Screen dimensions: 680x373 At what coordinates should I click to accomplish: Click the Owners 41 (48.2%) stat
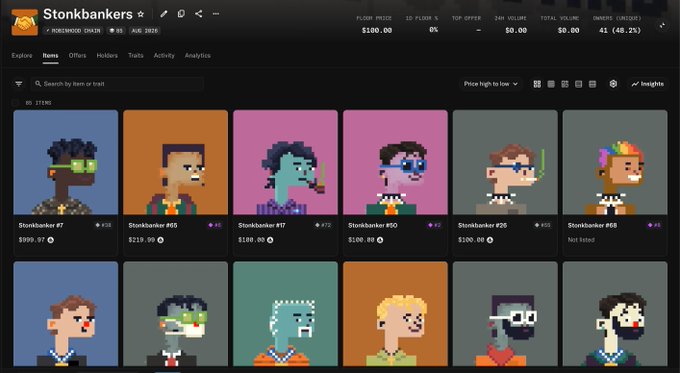[617, 25]
